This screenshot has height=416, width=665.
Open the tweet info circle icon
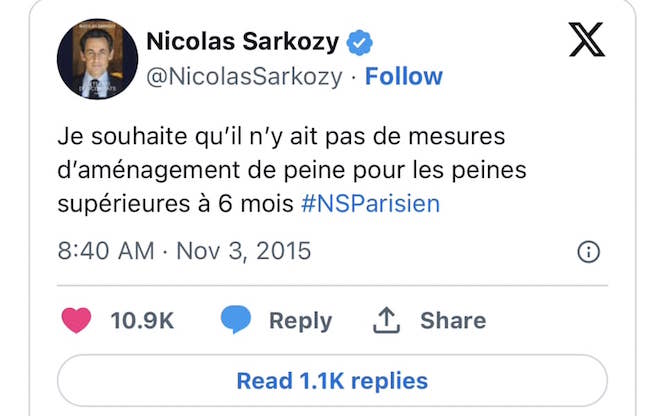coord(589,252)
